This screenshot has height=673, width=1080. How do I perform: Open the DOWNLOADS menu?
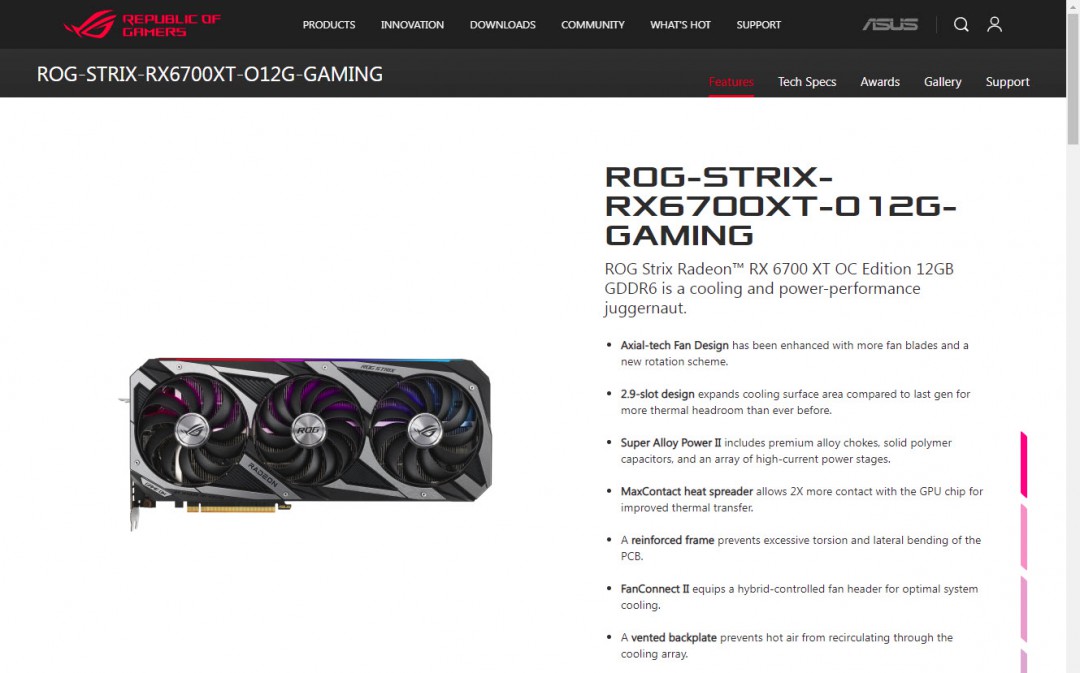click(502, 25)
